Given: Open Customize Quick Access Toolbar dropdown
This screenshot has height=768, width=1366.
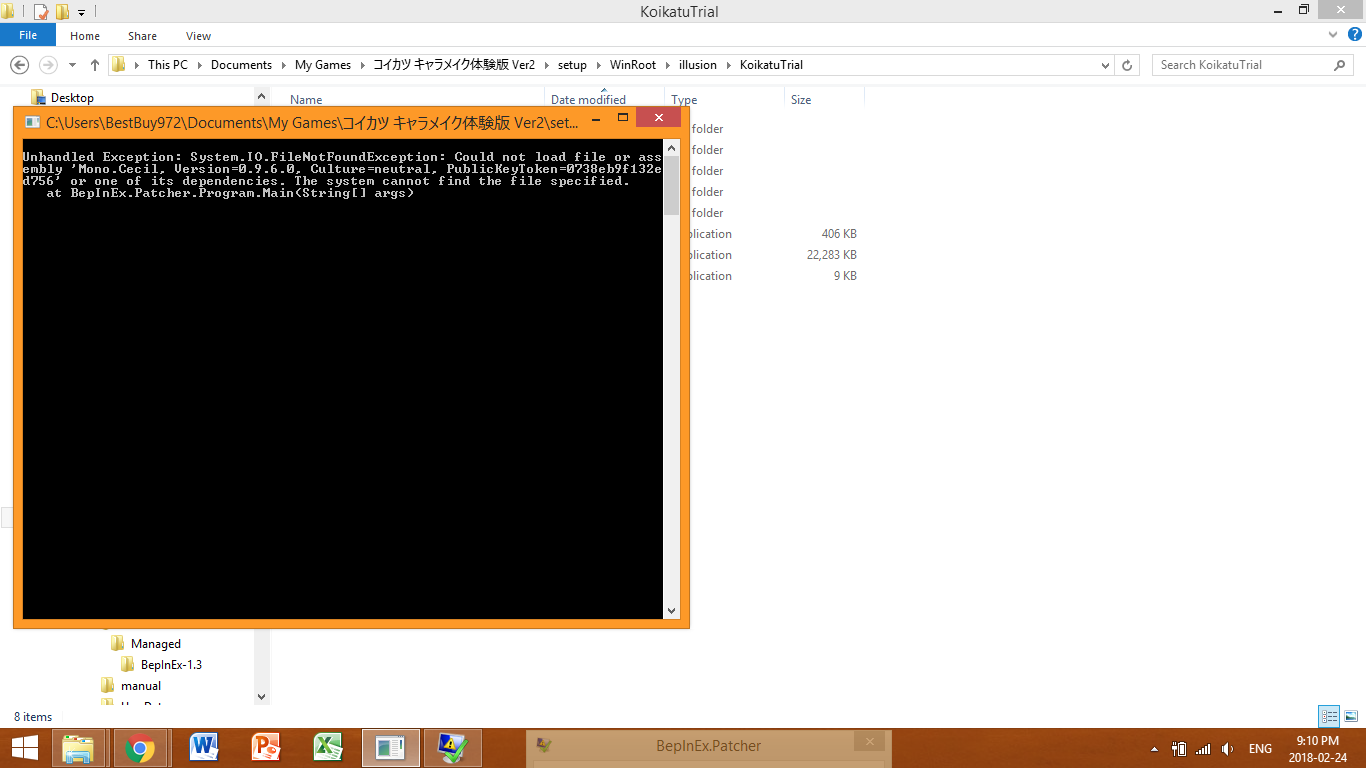Looking at the screenshot, I should (x=81, y=13).
